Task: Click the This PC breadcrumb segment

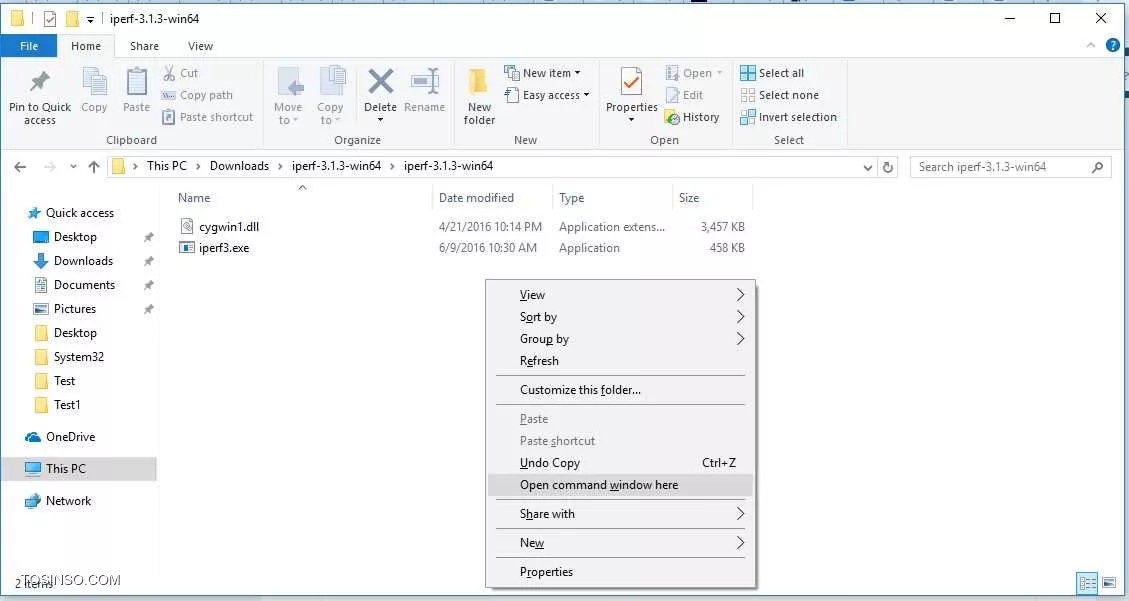Action: click(x=166, y=166)
